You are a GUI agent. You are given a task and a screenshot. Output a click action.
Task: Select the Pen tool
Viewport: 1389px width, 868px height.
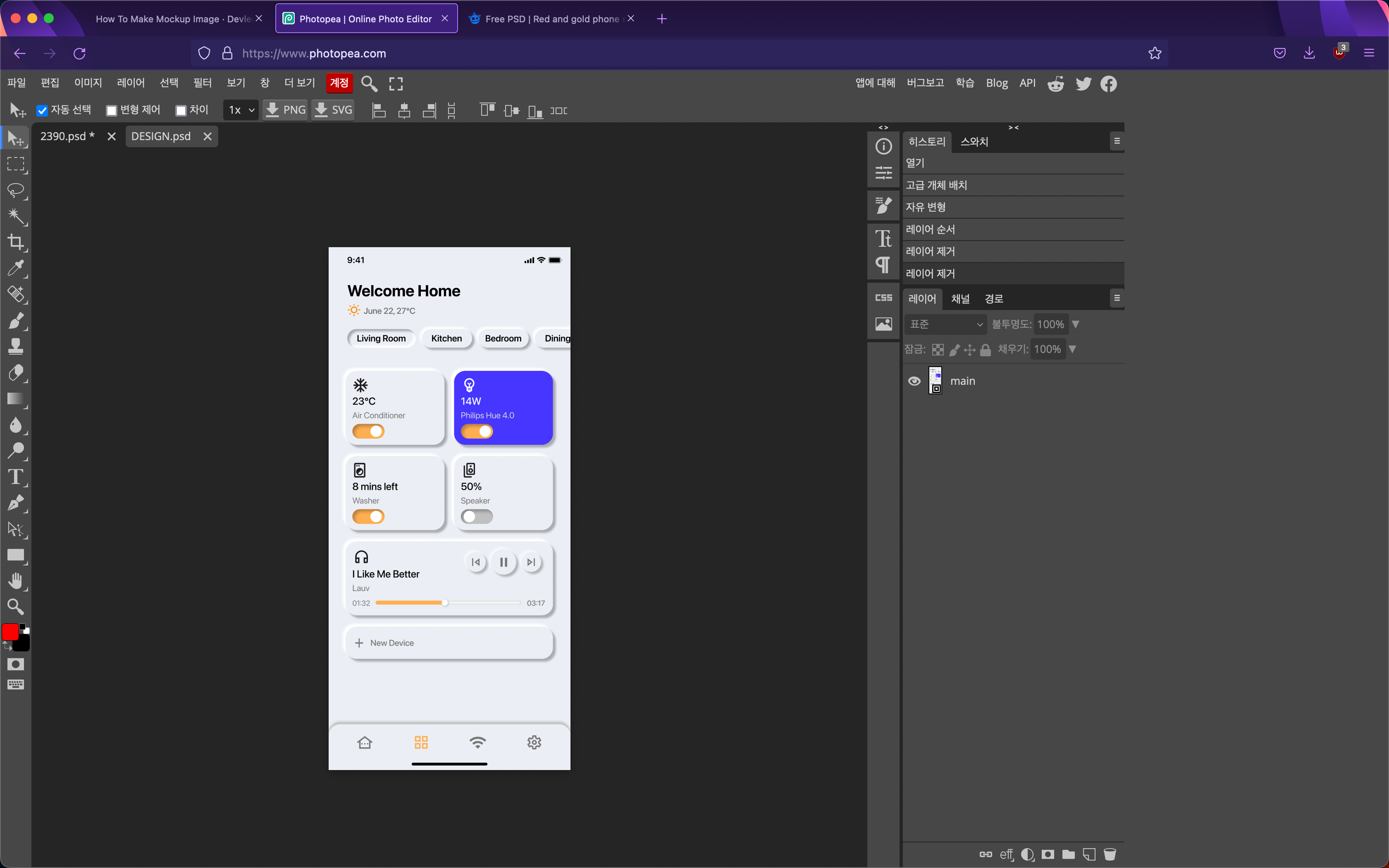click(x=15, y=503)
